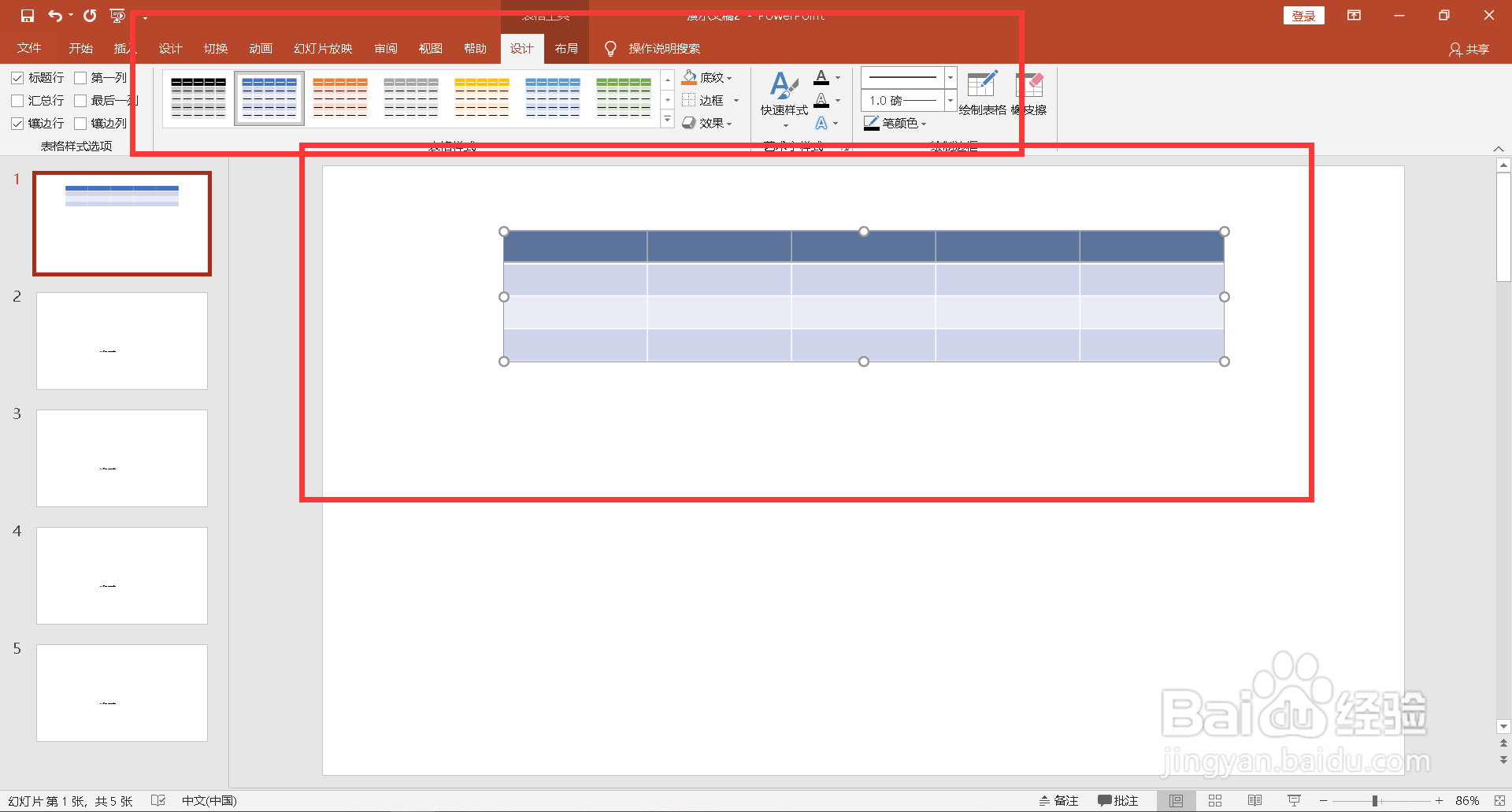This screenshot has height=812, width=1512.
Task: Apply the green table style
Action: click(x=624, y=98)
